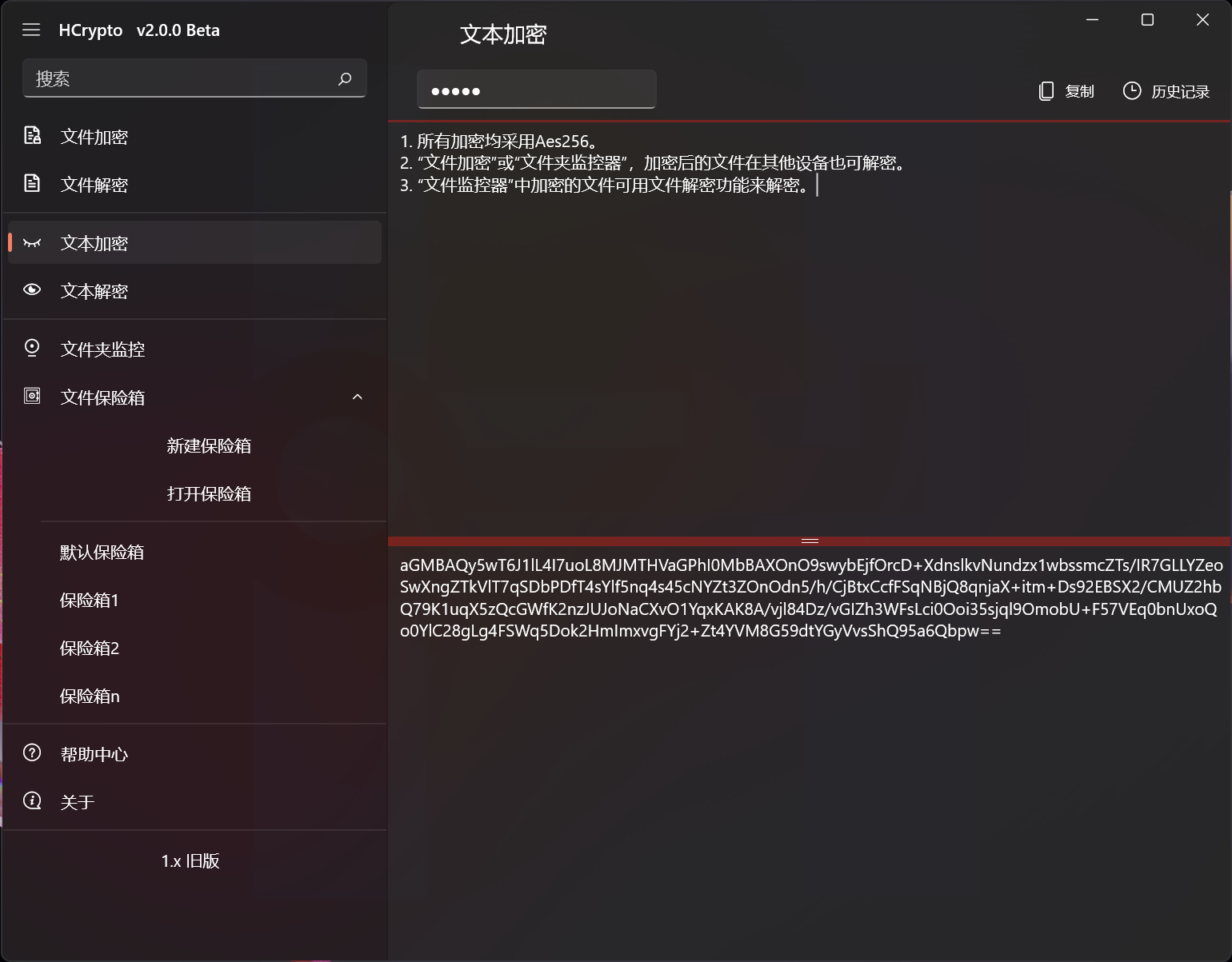
Task: Open the hamburger navigation menu
Action: [31, 30]
